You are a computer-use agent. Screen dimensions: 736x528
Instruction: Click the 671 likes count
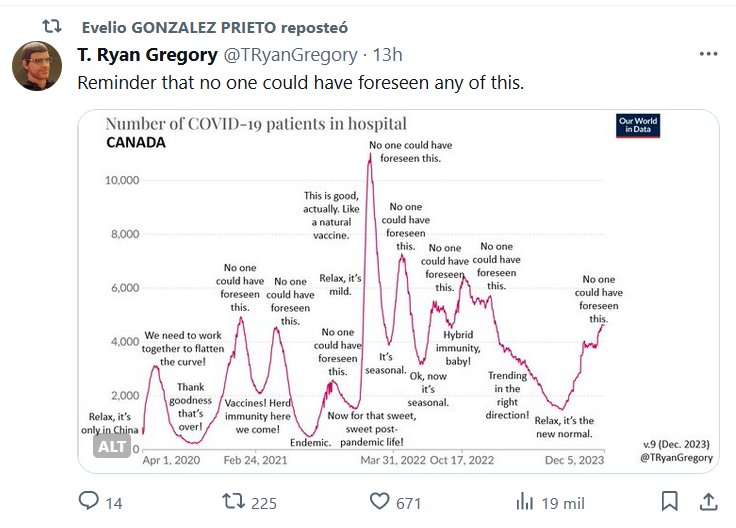point(409,503)
